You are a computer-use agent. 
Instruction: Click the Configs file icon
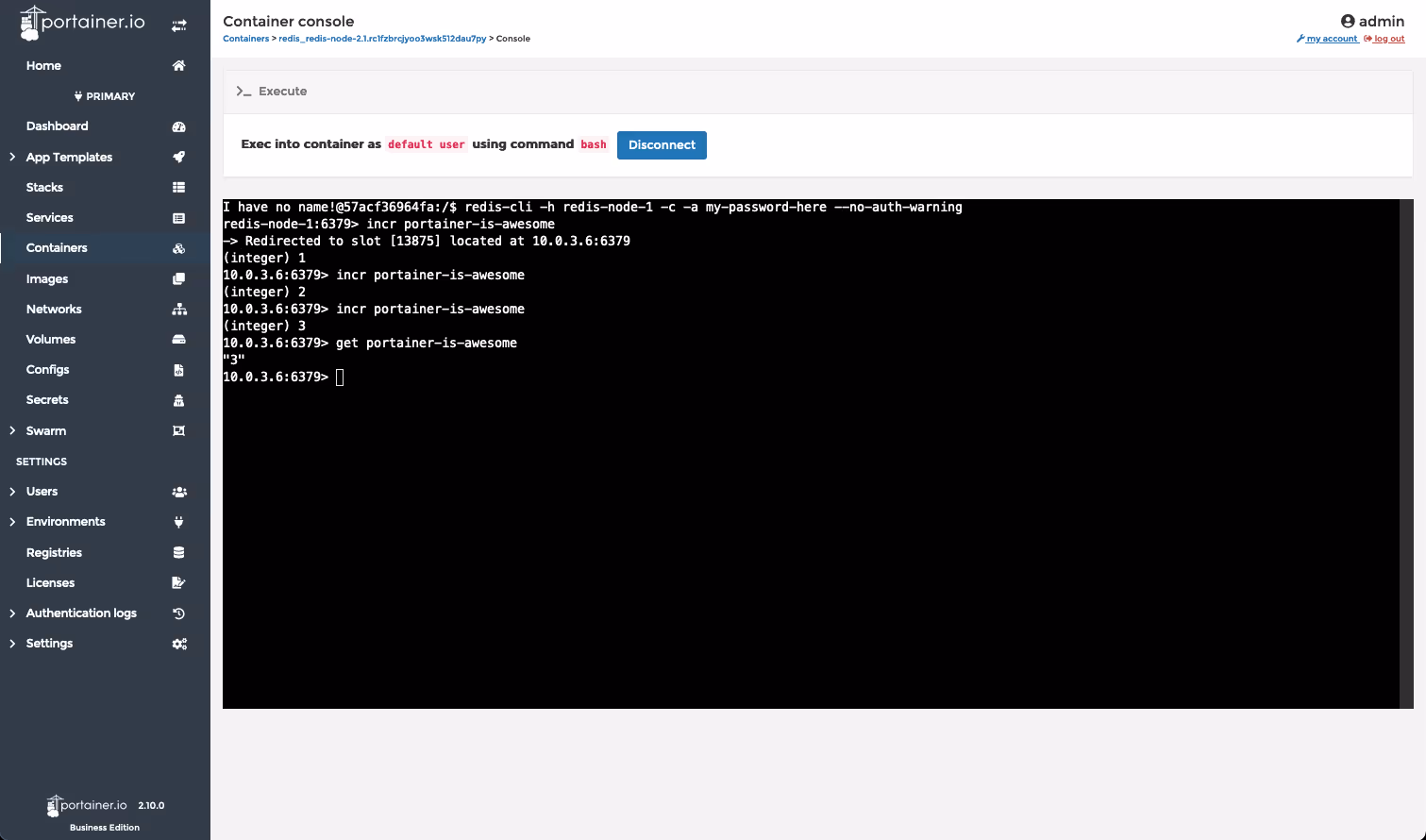click(178, 370)
